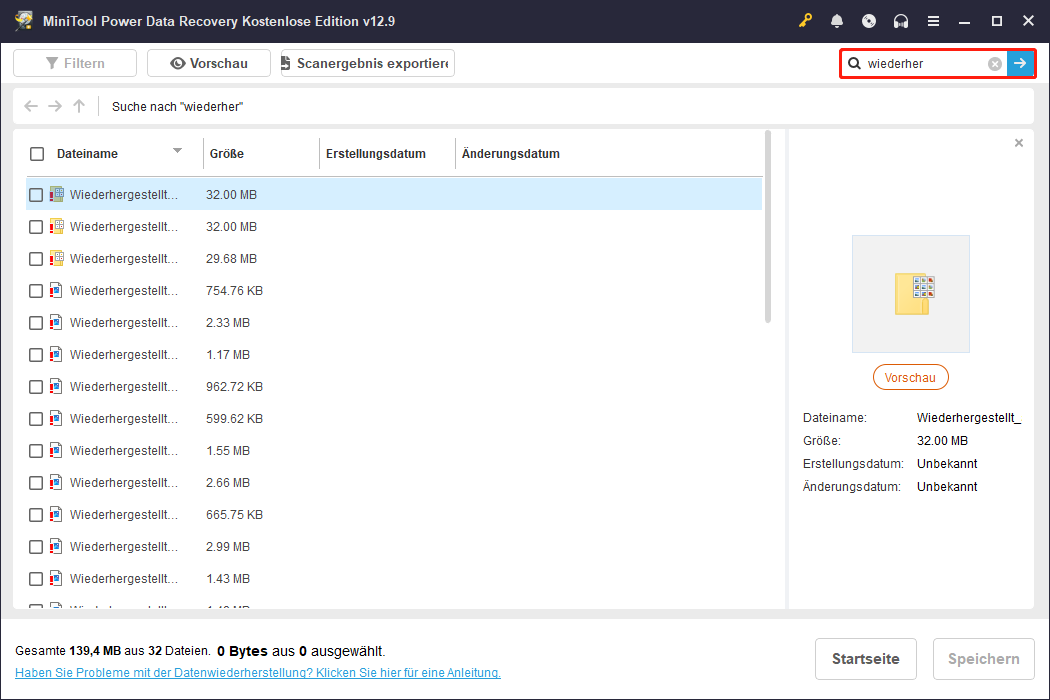Screen dimensions: 1050x700
Task: Click the Vorschau toolbar button
Action: tap(209, 63)
